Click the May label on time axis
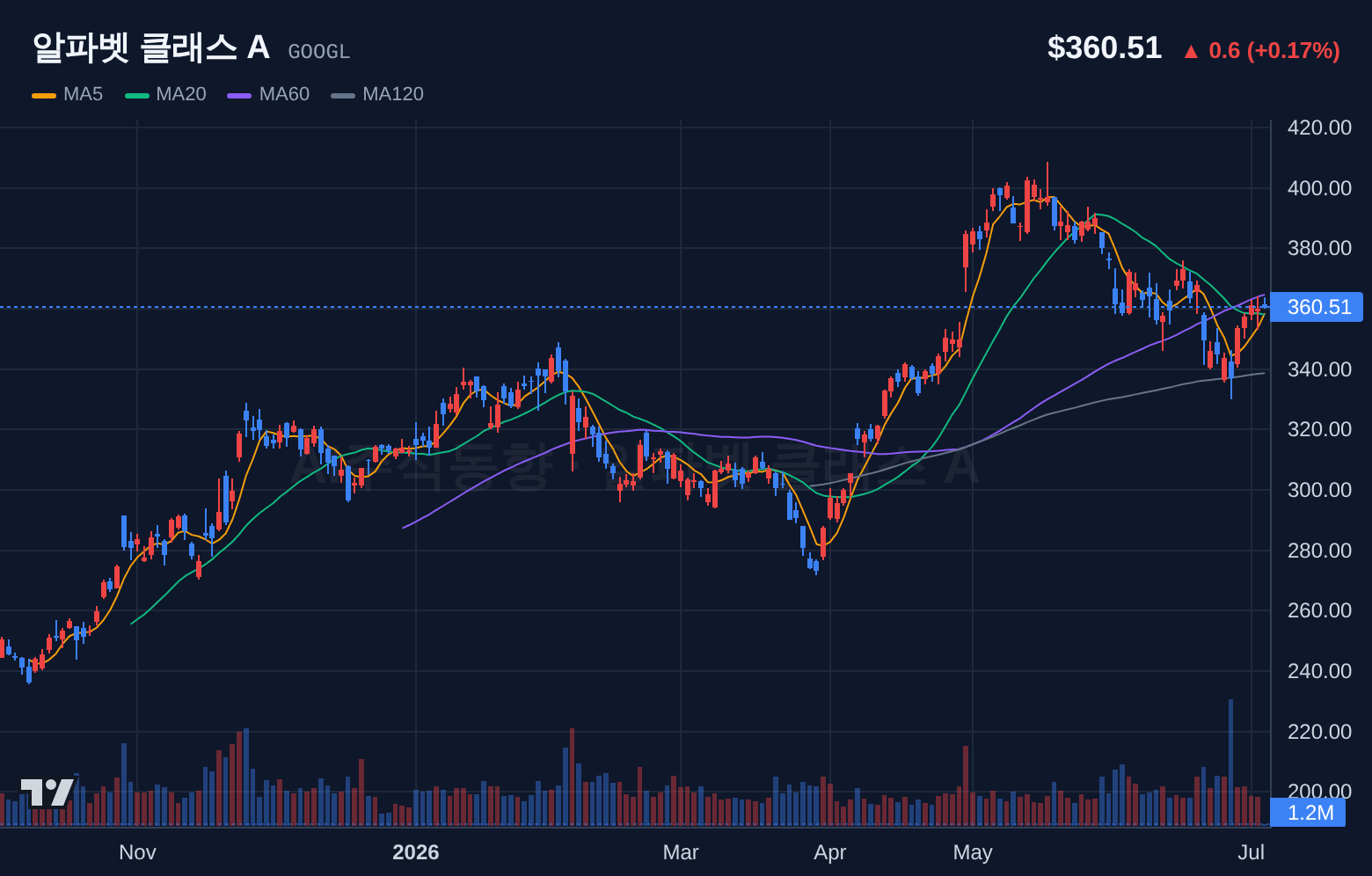The height and width of the screenshot is (876, 1372). tap(973, 852)
